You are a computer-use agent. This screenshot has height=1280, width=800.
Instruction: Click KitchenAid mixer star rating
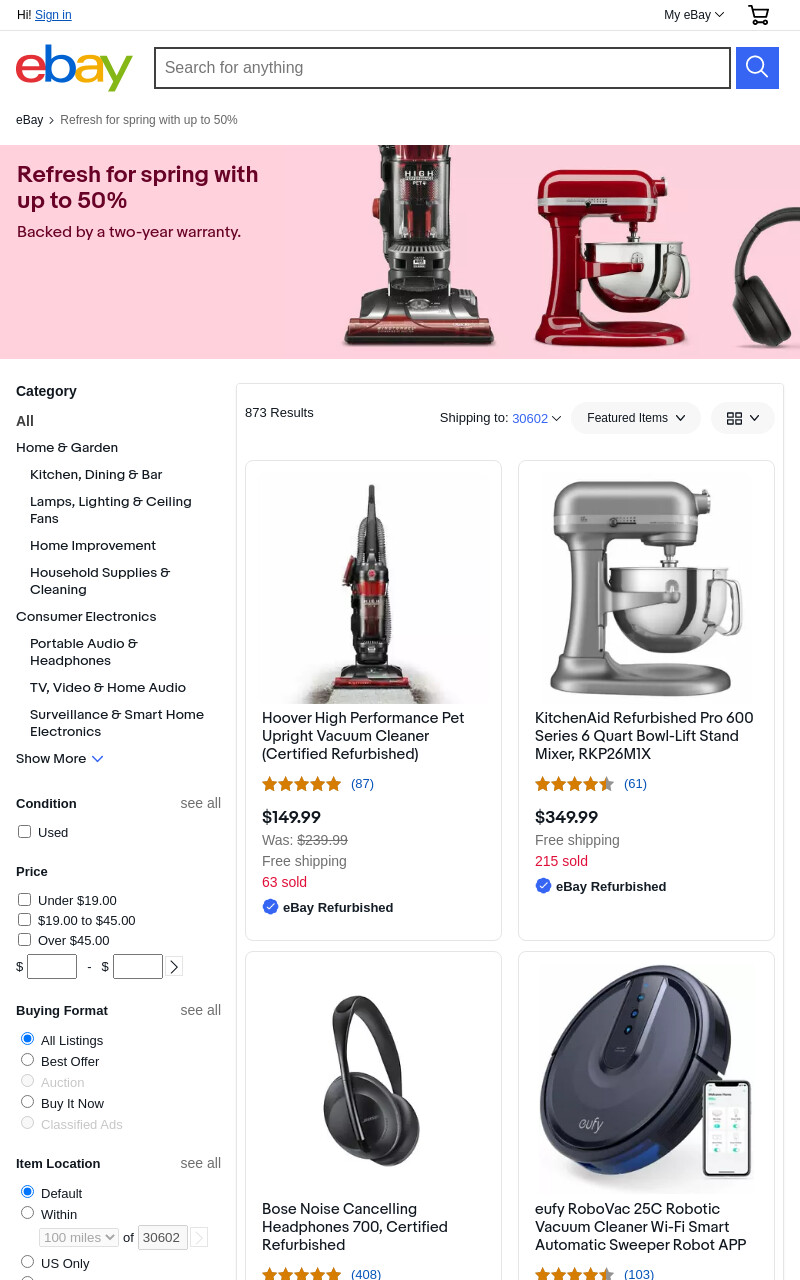pyautogui.click(x=574, y=784)
